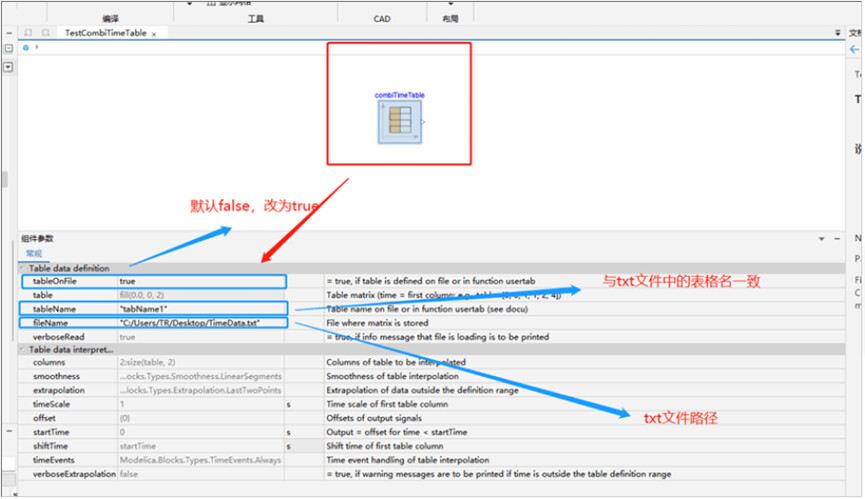Open the CAD ribbon group

point(382,19)
